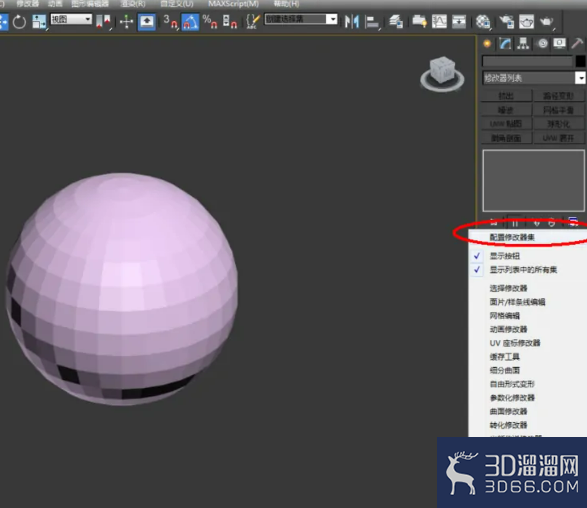Switch to Create command panel tab
587x508 pixels.
tap(487, 44)
